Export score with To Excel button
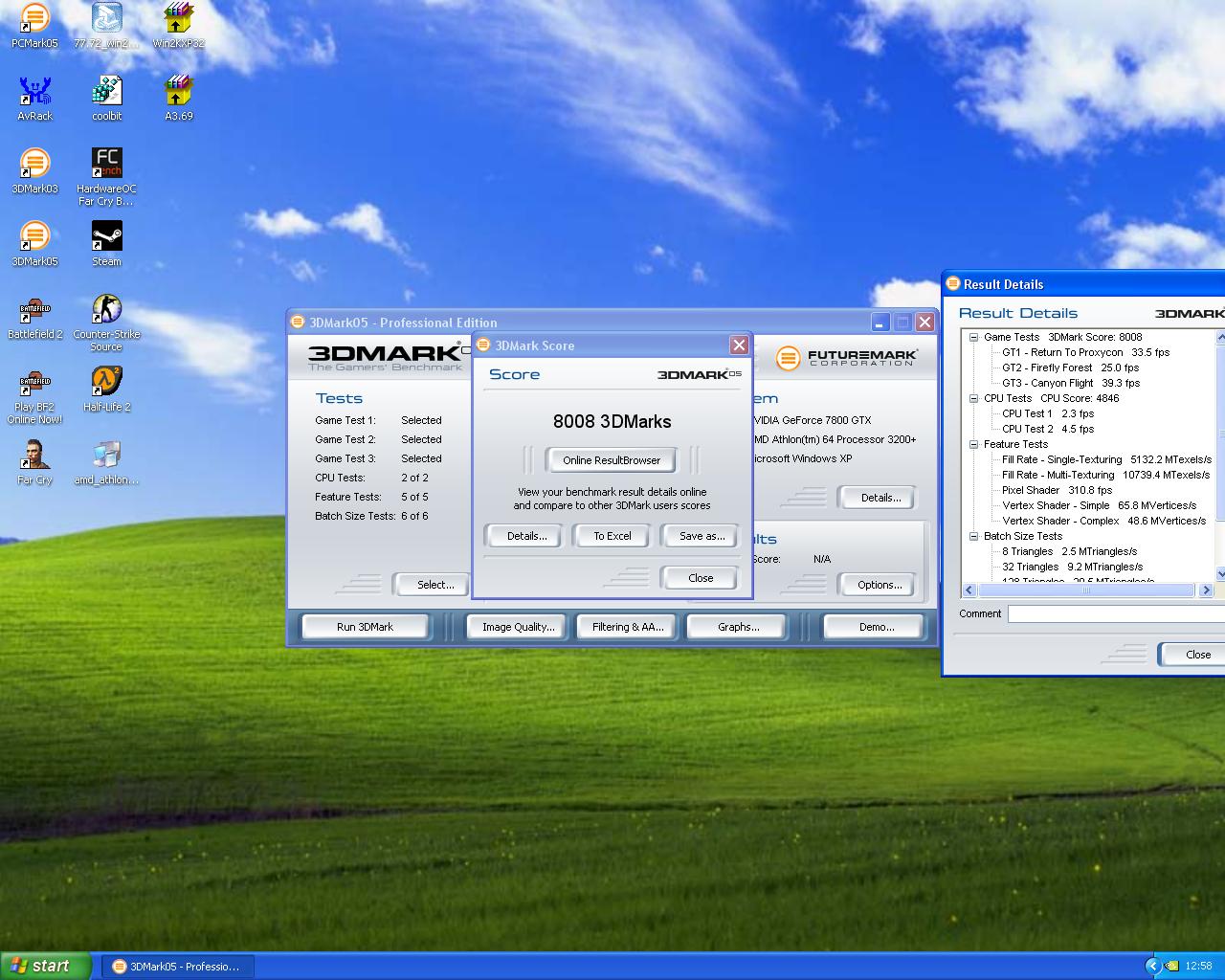The height and width of the screenshot is (980, 1225). 612,536
